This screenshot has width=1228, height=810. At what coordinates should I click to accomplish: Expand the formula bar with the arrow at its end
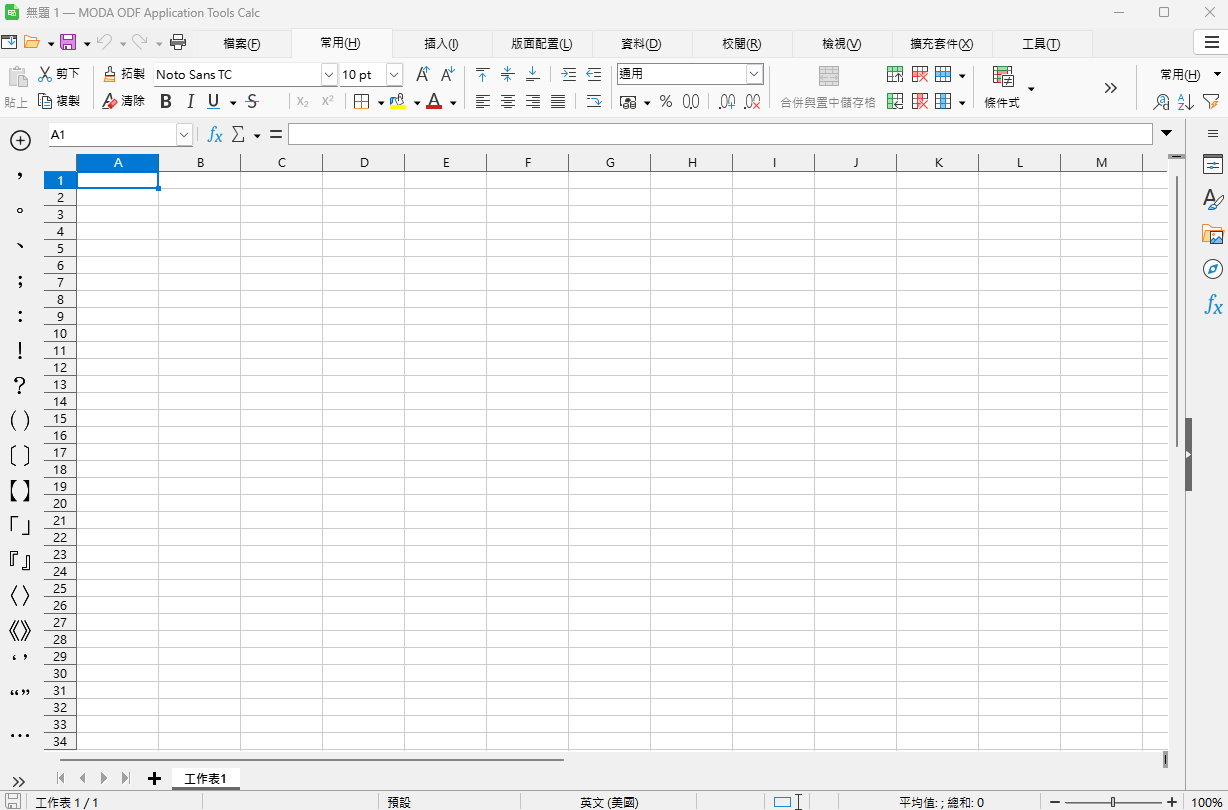[1167, 133]
